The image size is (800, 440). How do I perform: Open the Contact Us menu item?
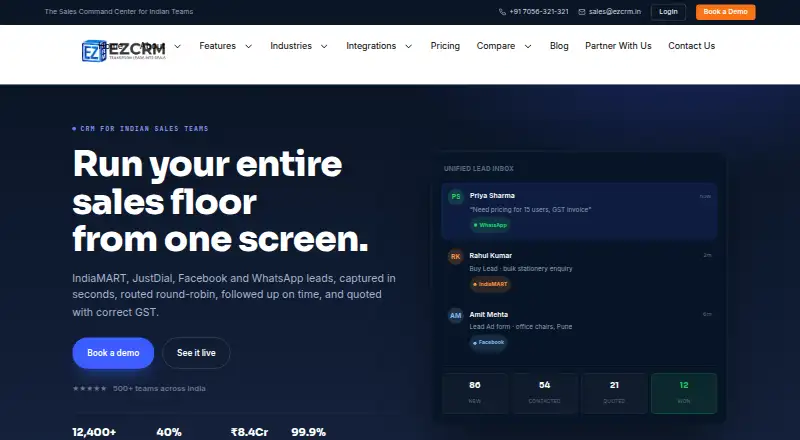click(x=691, y=46)
